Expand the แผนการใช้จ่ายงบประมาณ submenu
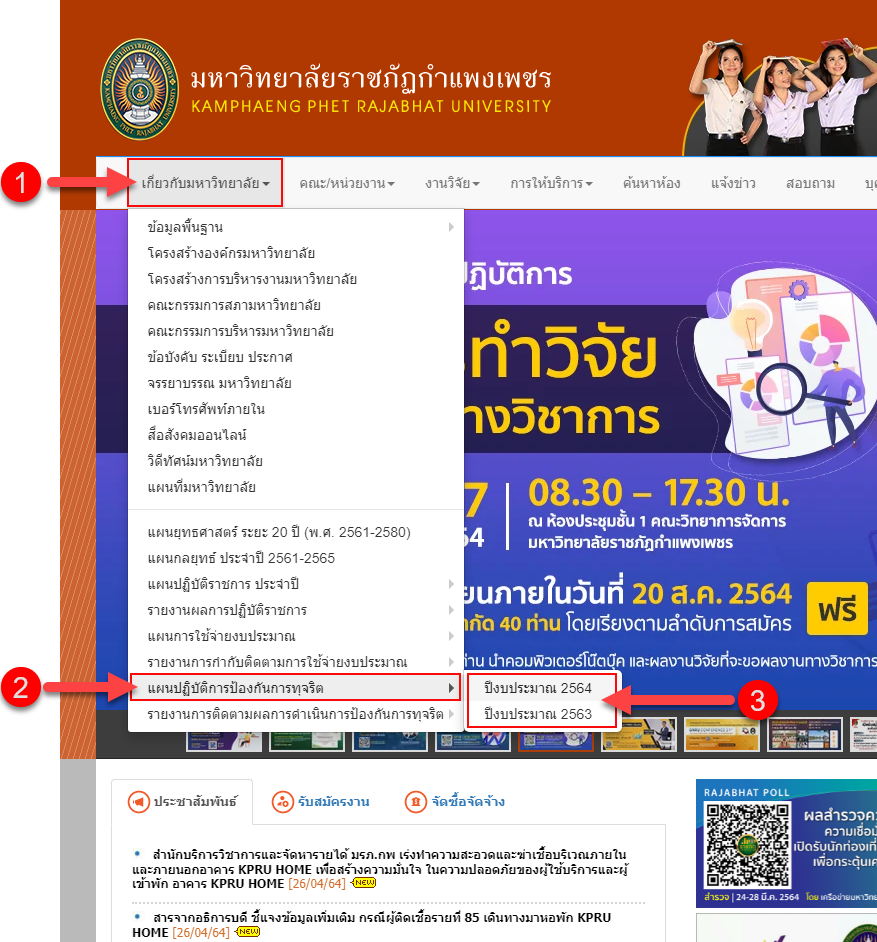This screenshot has height=942, width=877. point(296,636)
